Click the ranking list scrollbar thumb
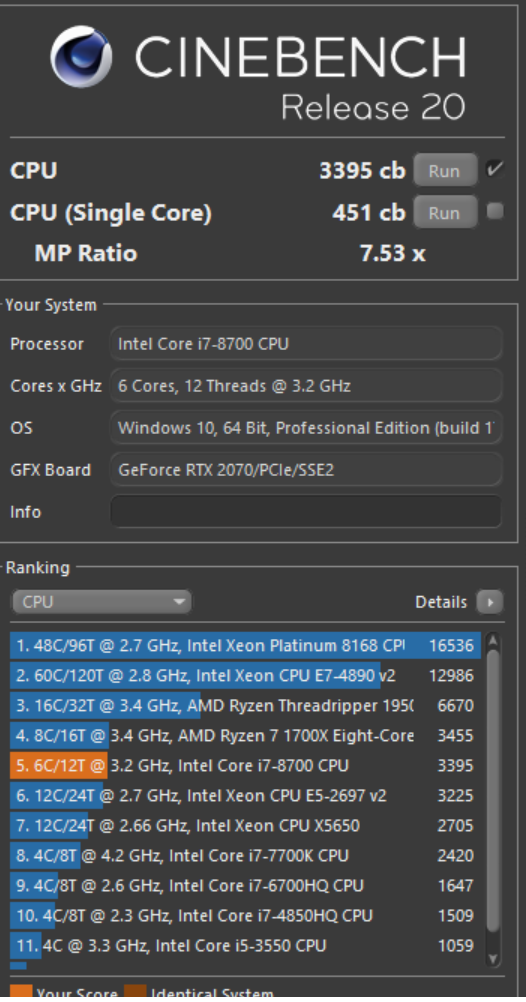 [493, 792]
